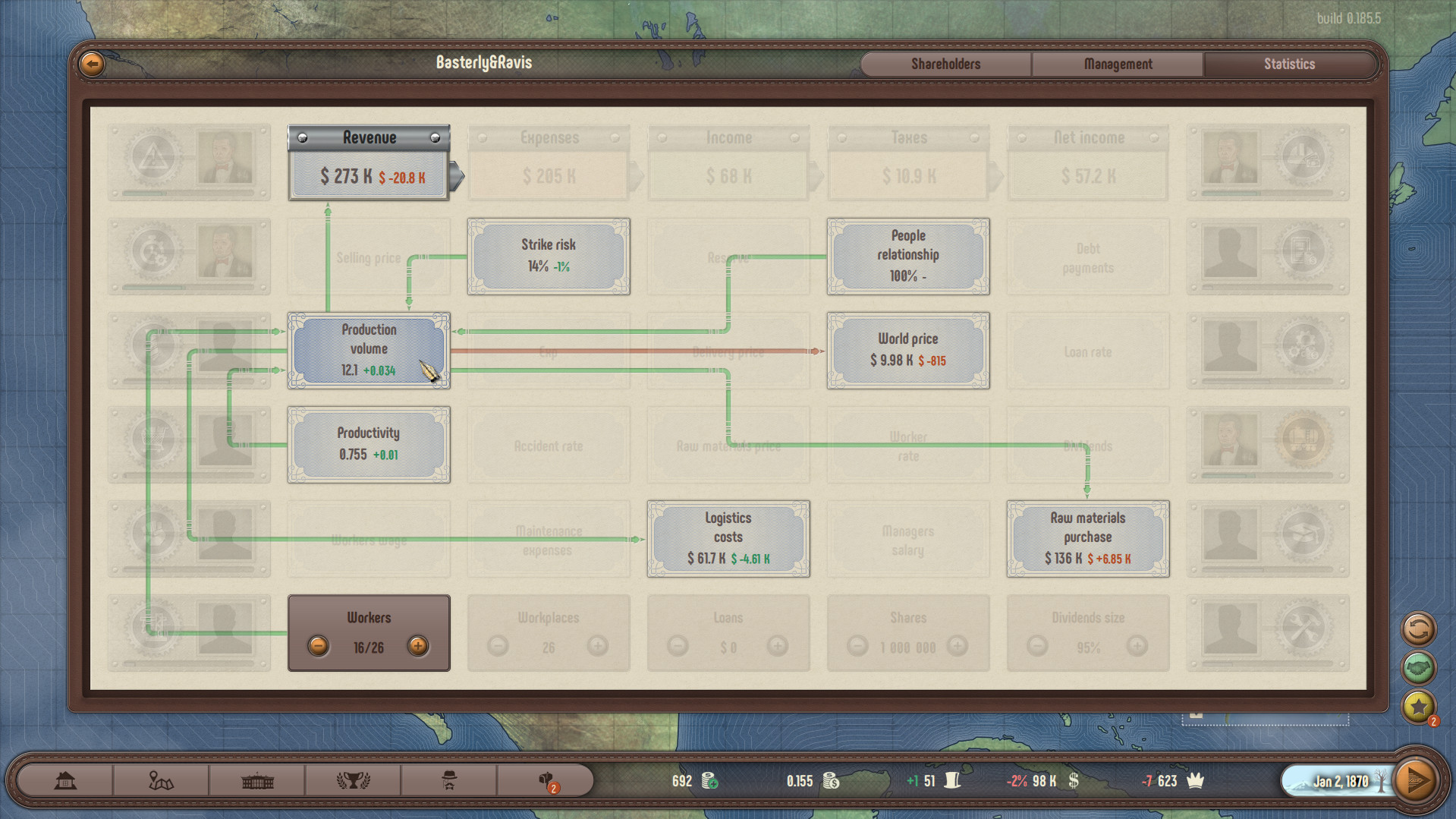The height and width of the screenshot is (819, 1456).
Task: Decrease Workers using the minus button
Action: [319, 646]
